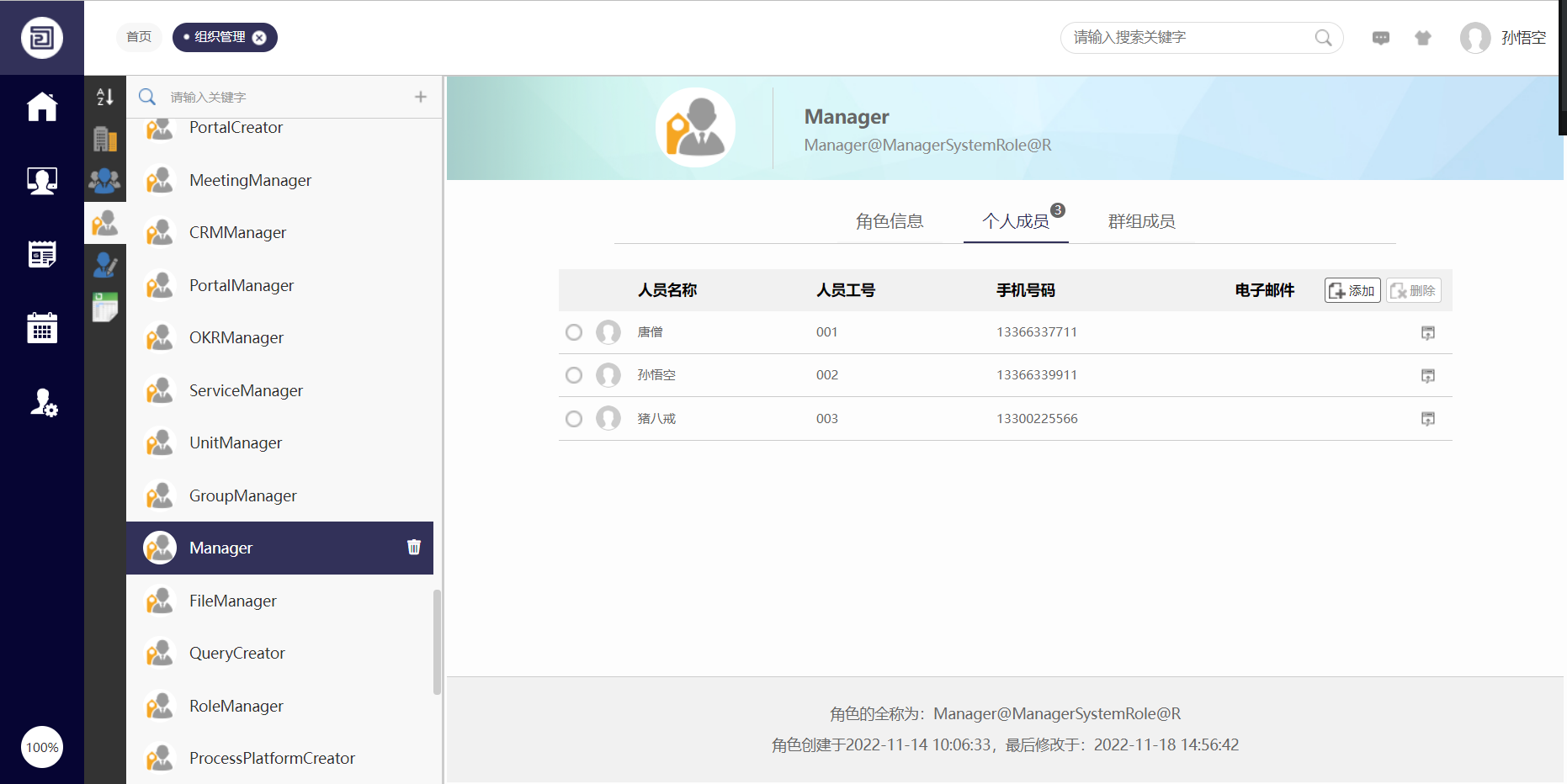Delete the Manager role via trash icon
The height and width of the screenshot is (784, 1567).
[413, 548]
